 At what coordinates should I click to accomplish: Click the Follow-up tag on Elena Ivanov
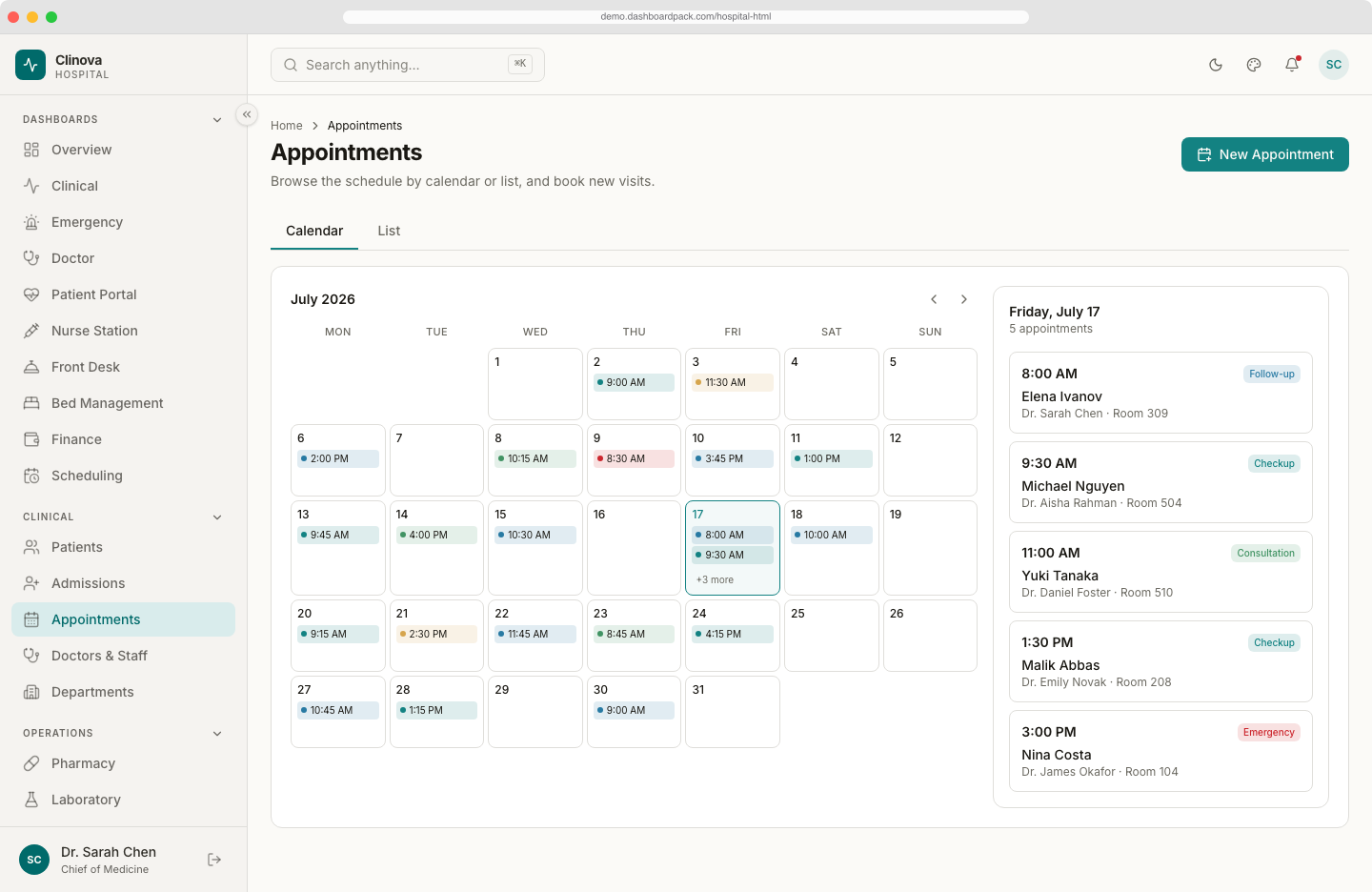pyautogui.click(x=1272, y=374)
